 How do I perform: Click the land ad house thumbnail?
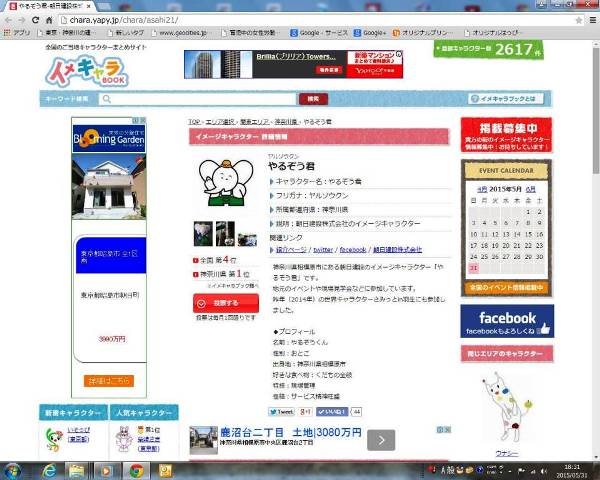pos(204,441)
